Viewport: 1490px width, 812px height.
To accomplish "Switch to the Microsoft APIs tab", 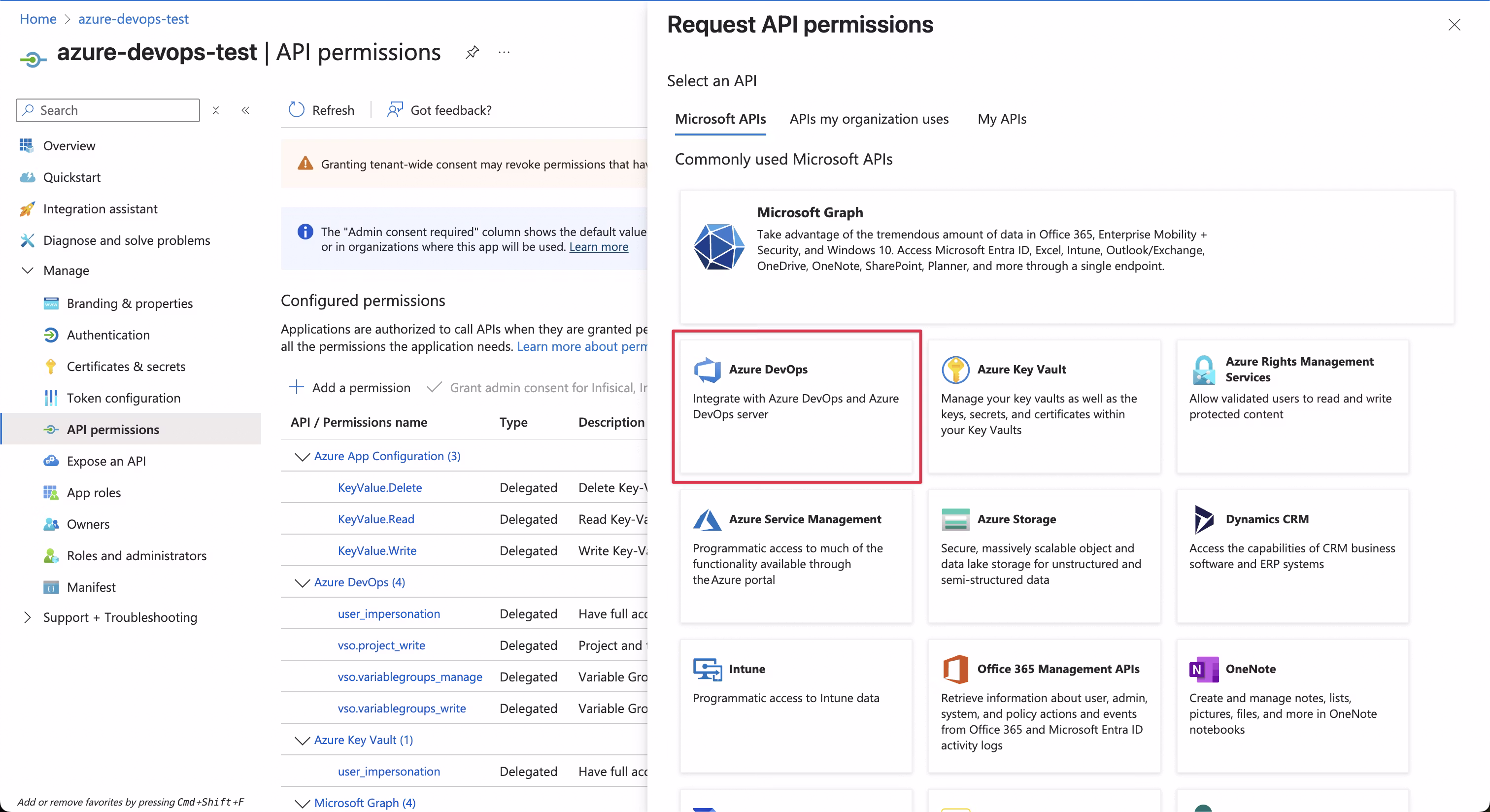I will pyautogui.click(x=720, y=119).
